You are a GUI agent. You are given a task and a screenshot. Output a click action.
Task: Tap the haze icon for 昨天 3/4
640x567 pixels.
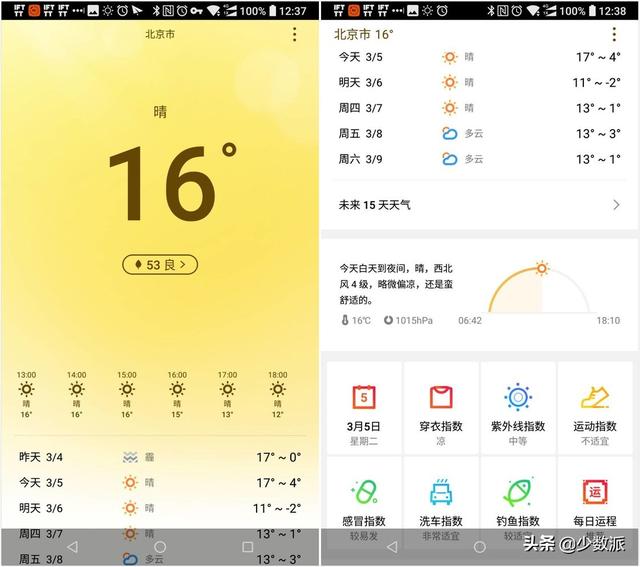coord(130,457)
